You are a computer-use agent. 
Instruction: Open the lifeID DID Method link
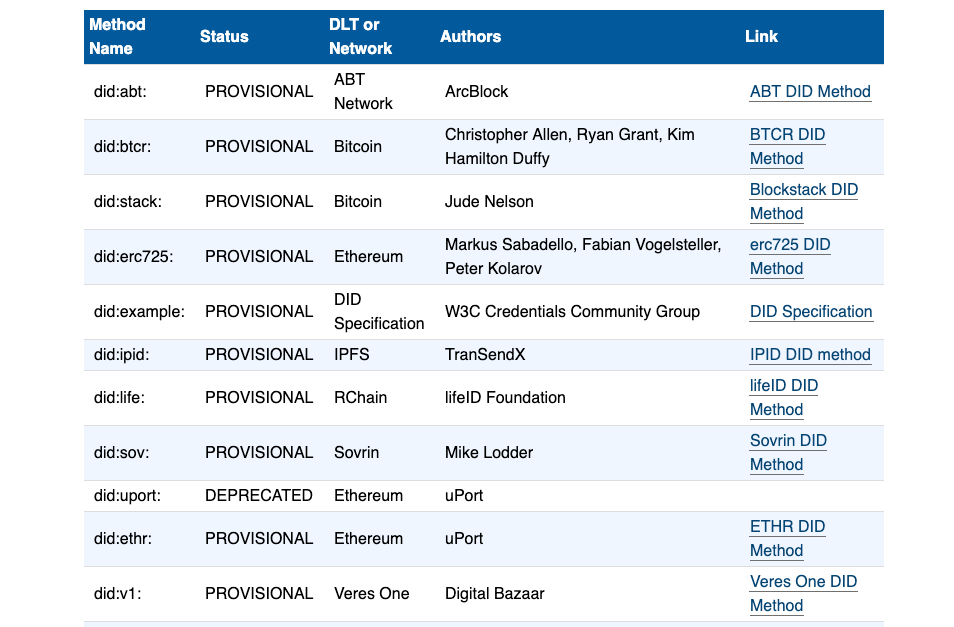[784, 386]
